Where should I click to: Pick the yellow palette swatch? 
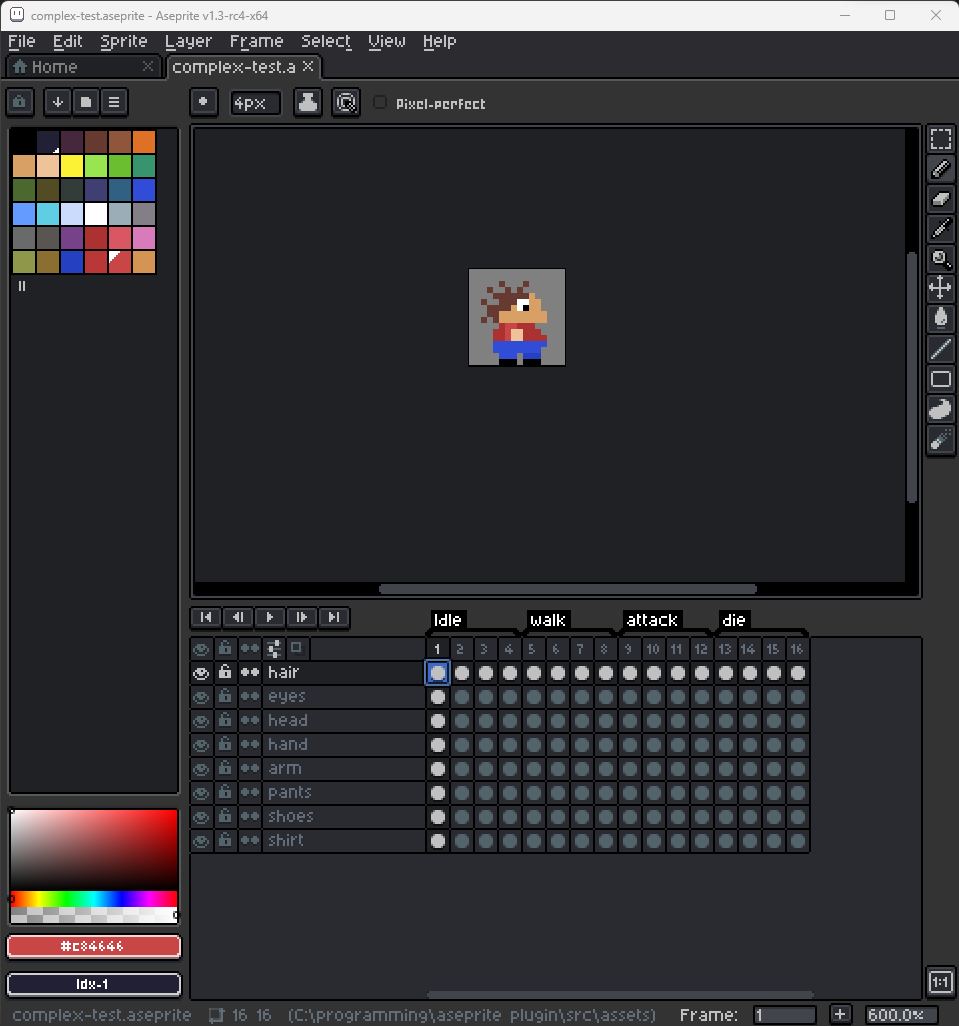(x=71, y=166)
